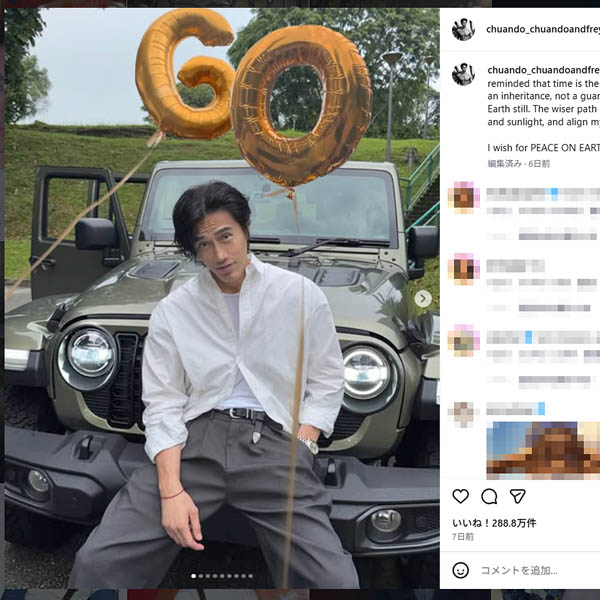600x600 pixels.
Task: Click the main photo of man on Jeep
Action: [x=222, y=298]
